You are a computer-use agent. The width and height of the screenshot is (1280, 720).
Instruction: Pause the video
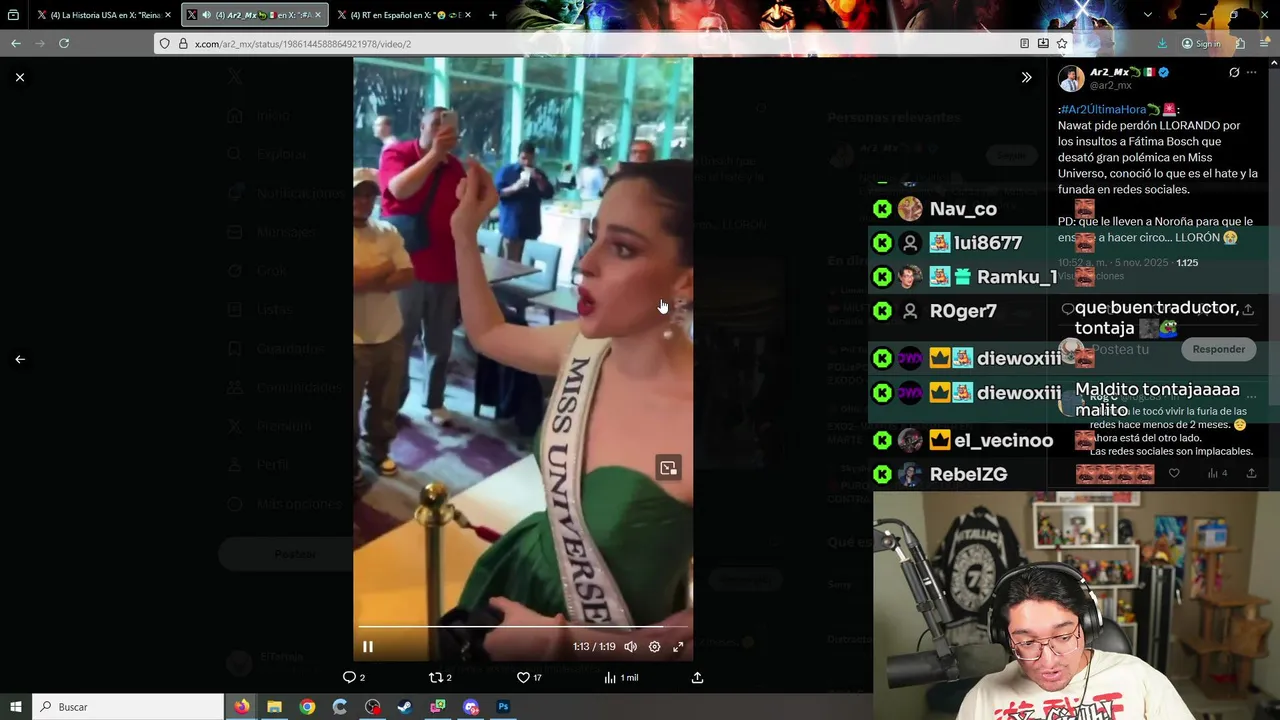(368, 647)
